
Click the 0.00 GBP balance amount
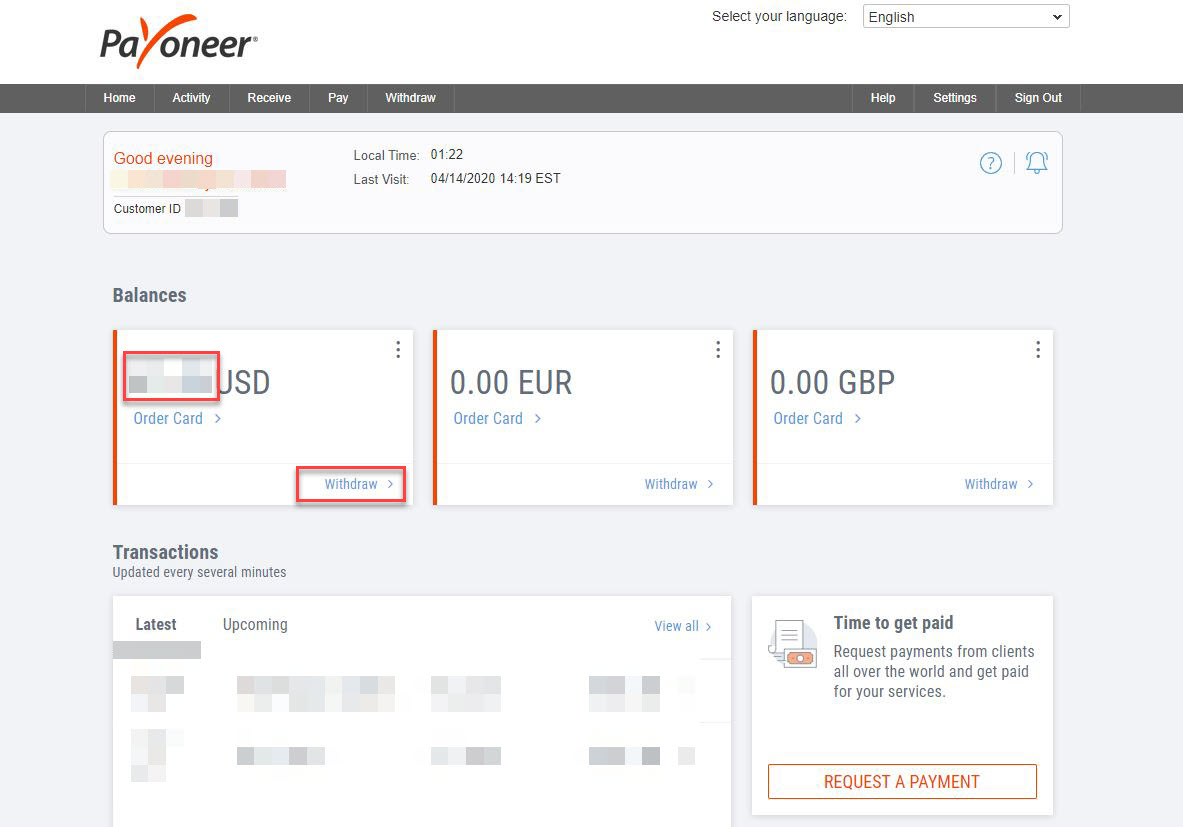tap(832, 383)
